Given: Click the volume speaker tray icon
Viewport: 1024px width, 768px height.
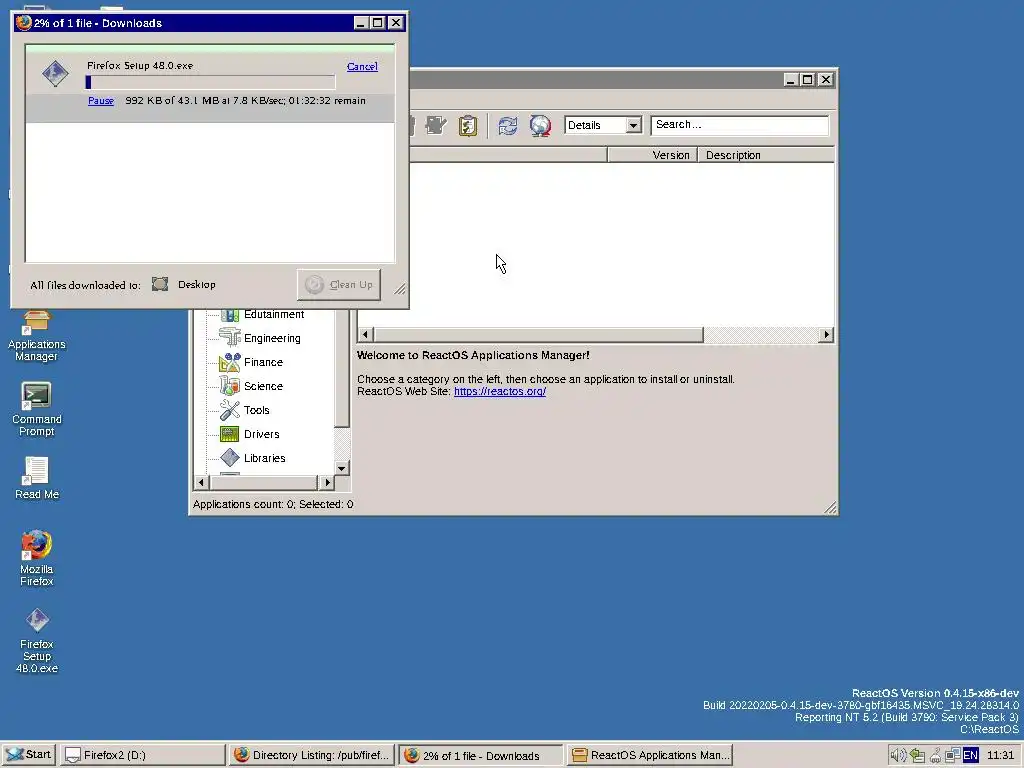Looking at the screenshot, I should point(899,756).
